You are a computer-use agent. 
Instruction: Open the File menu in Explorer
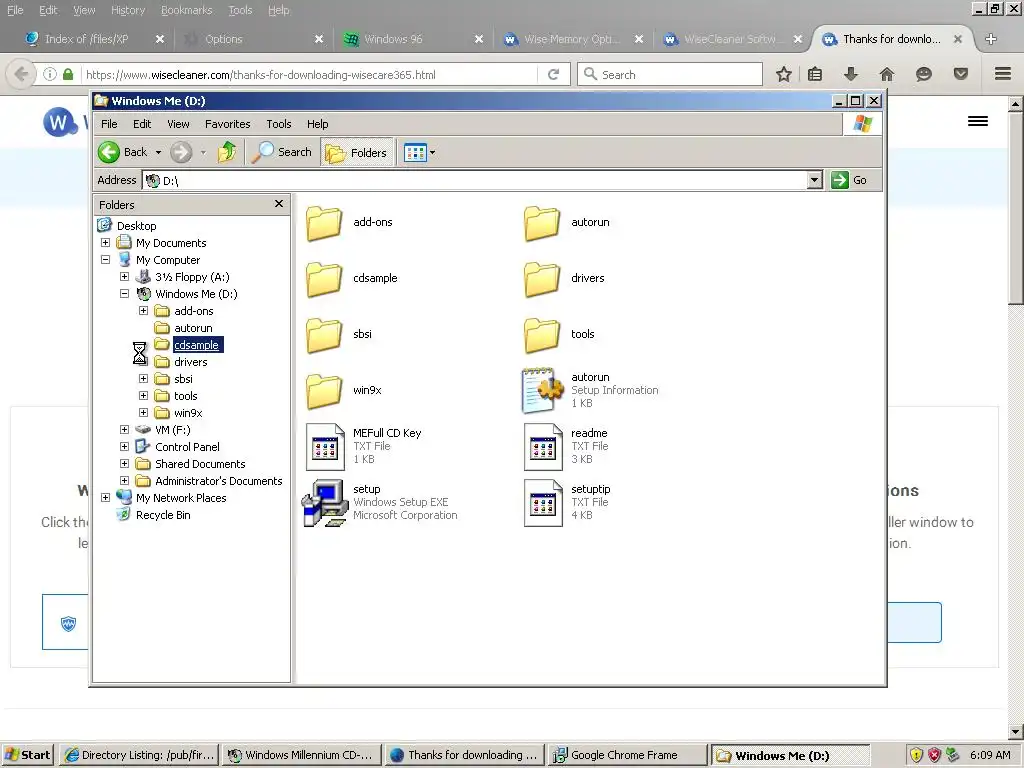click(x=109, y=124)
